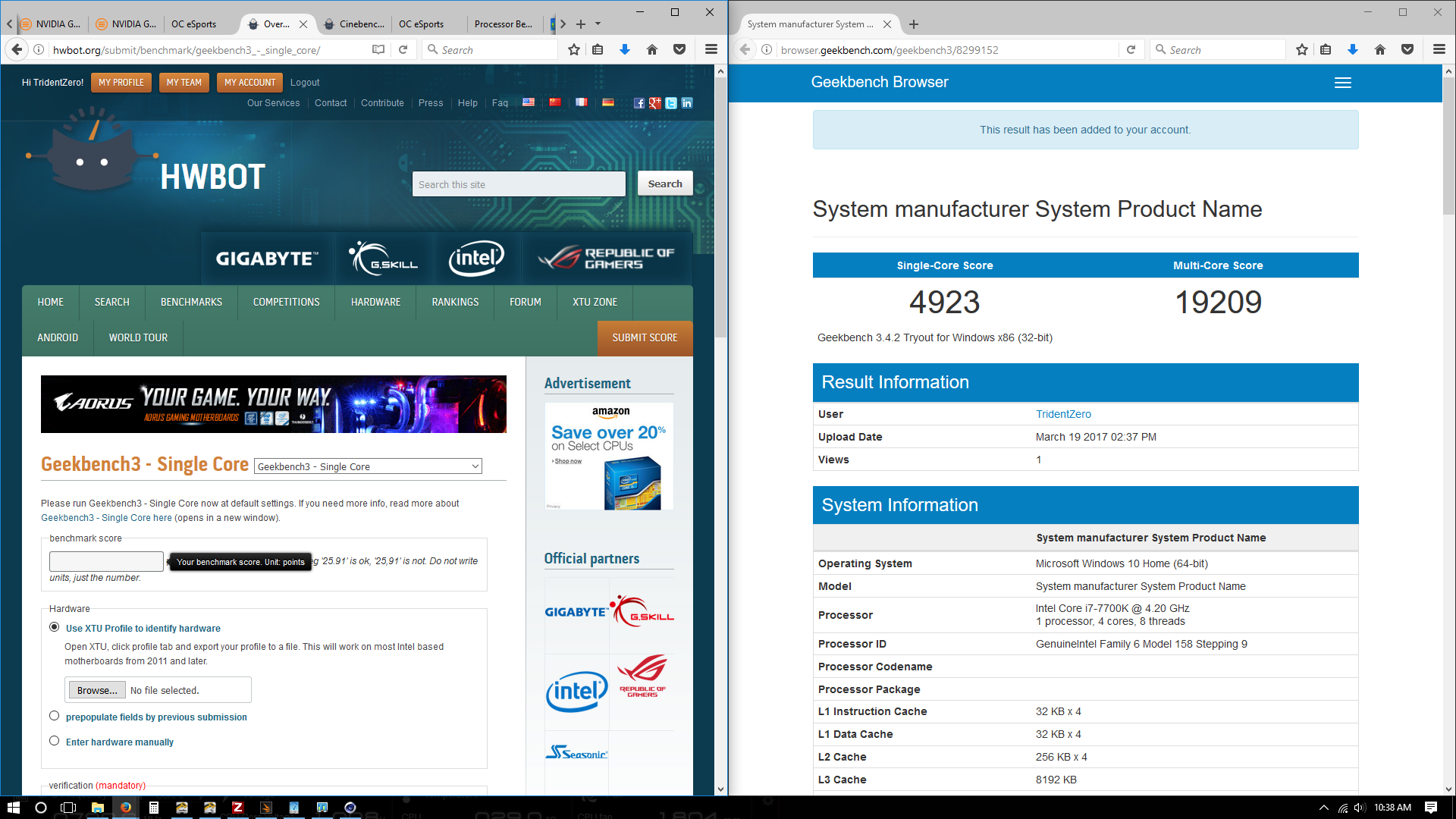Open Geekbench Browser hamburger navigation menu
1456x819 pixels.
click(x=1343, y=83)
